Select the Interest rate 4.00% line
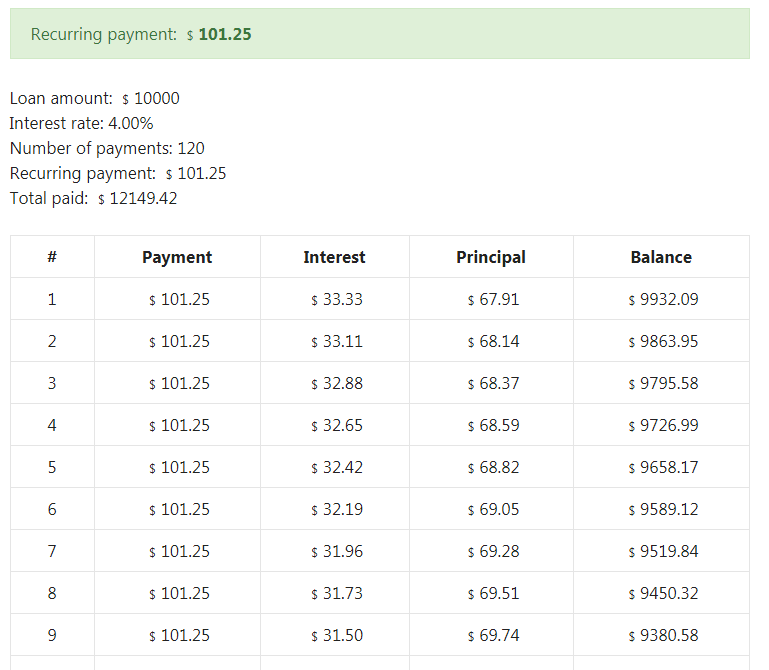Image resolution: width=769 pixels, height=670 pixels. (x=81, y=123)
